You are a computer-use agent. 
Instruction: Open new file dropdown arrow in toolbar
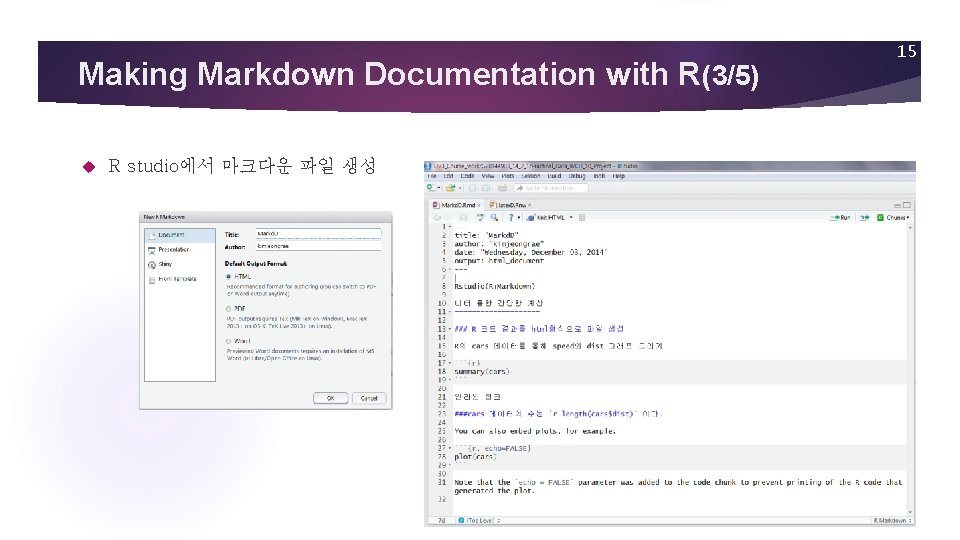coord(438,187)
